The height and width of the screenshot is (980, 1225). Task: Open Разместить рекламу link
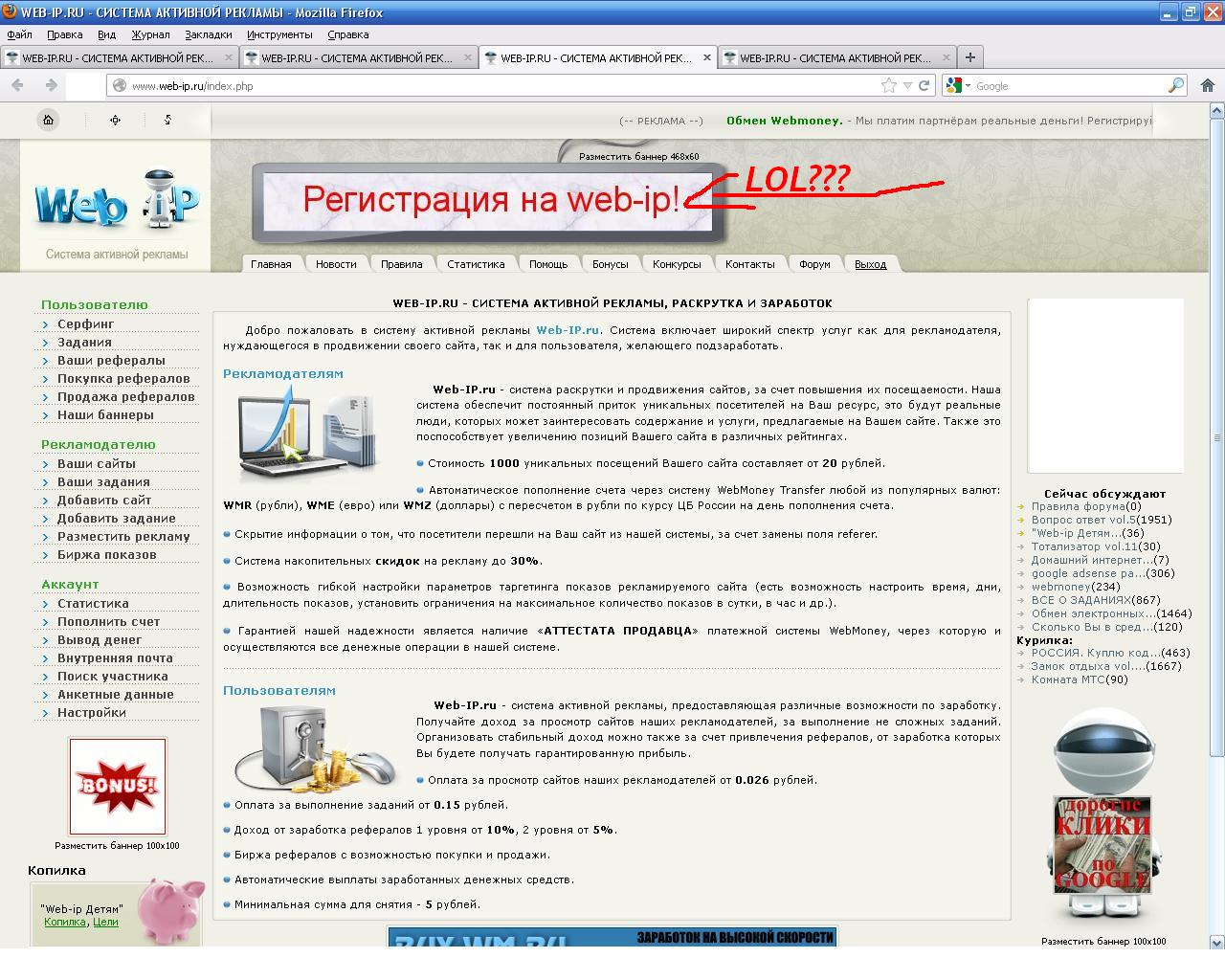tap(123, 537)
